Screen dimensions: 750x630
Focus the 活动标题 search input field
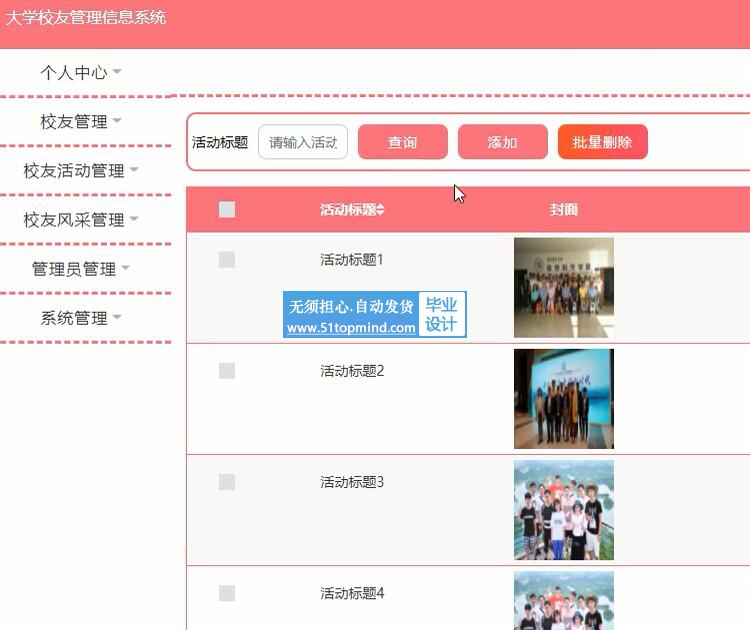click(303, 142)
